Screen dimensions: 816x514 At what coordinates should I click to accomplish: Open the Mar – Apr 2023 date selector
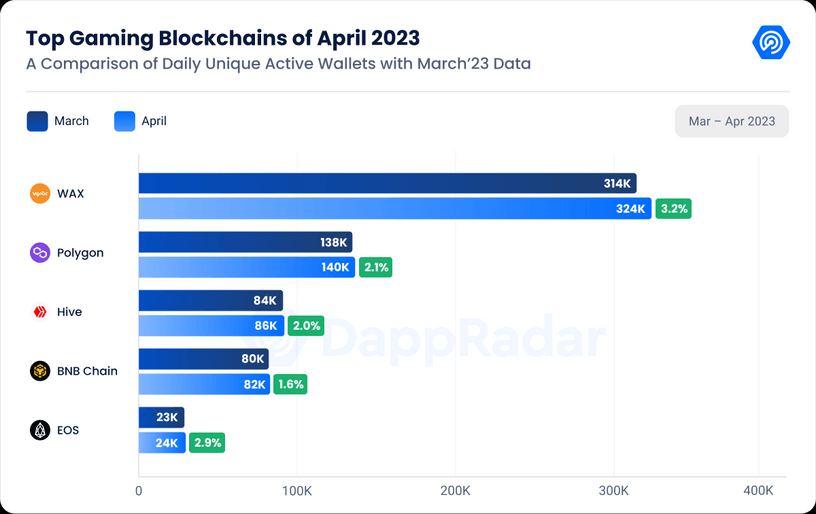click(732, 121)
